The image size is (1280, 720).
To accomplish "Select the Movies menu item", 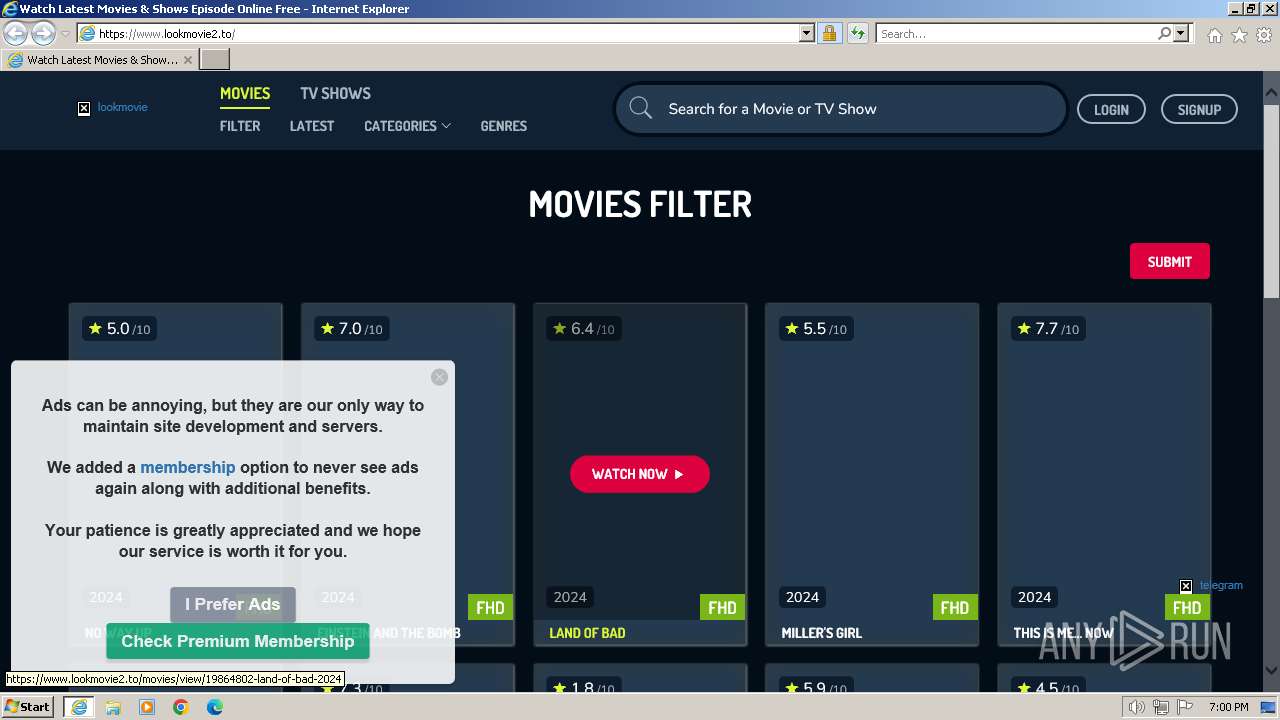I will [x=245, y=93].
